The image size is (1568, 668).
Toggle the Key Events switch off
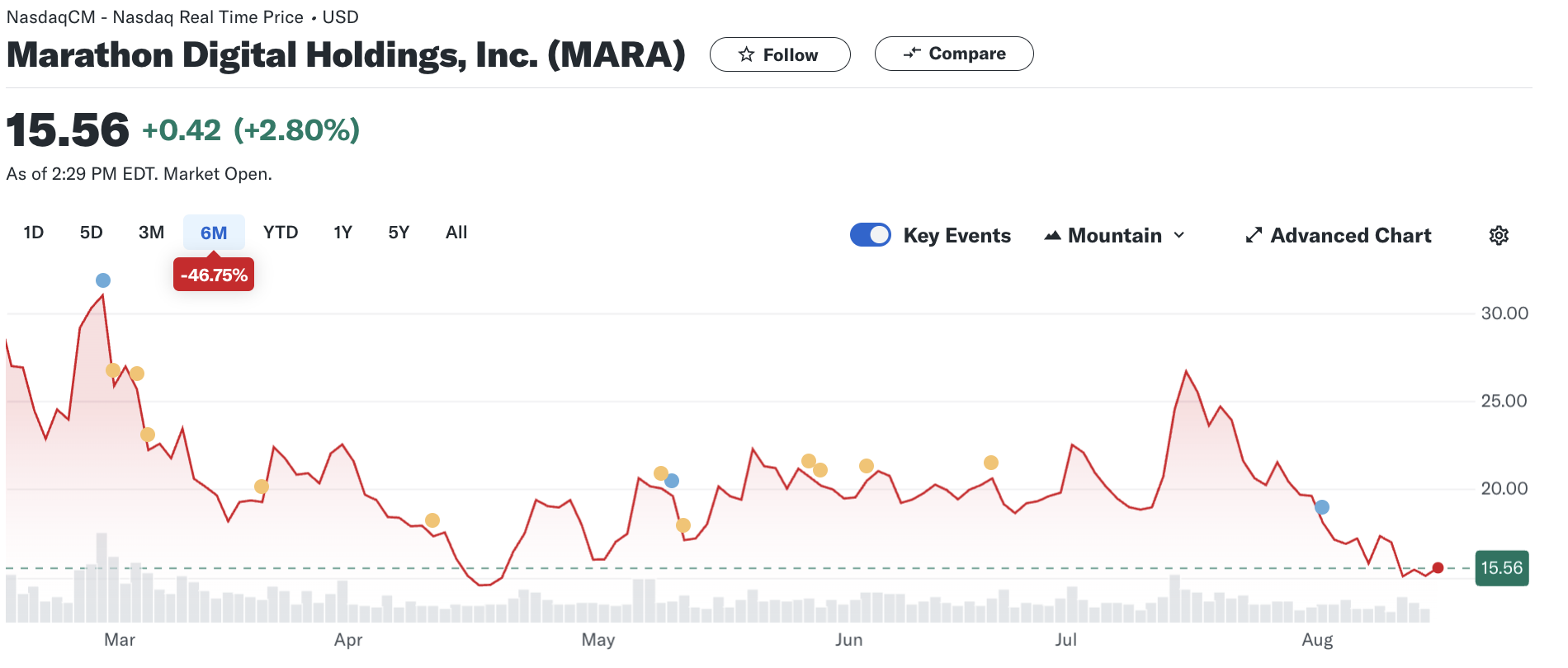point(870,235)
